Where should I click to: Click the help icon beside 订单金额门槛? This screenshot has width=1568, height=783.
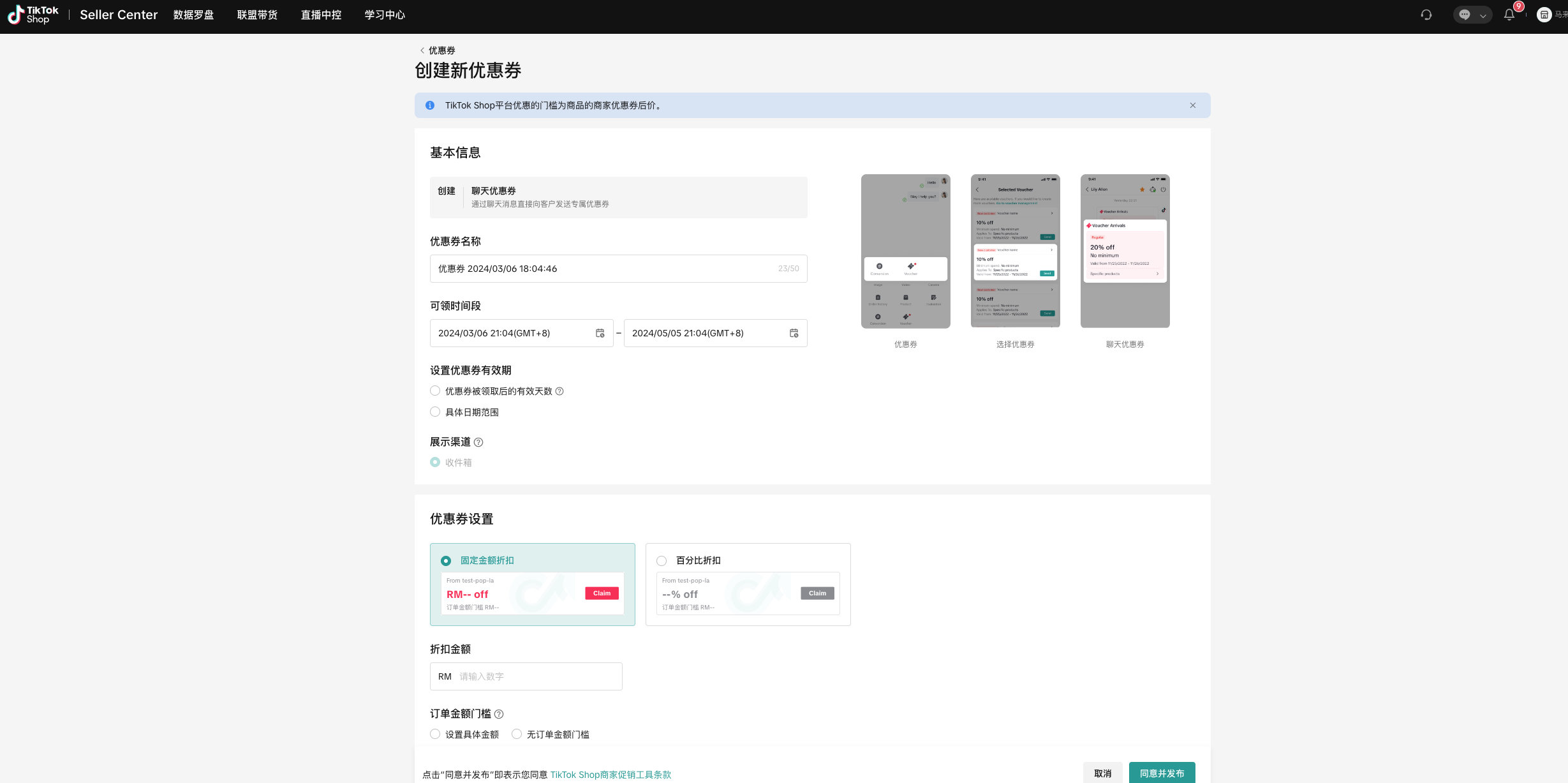[499, 714]
